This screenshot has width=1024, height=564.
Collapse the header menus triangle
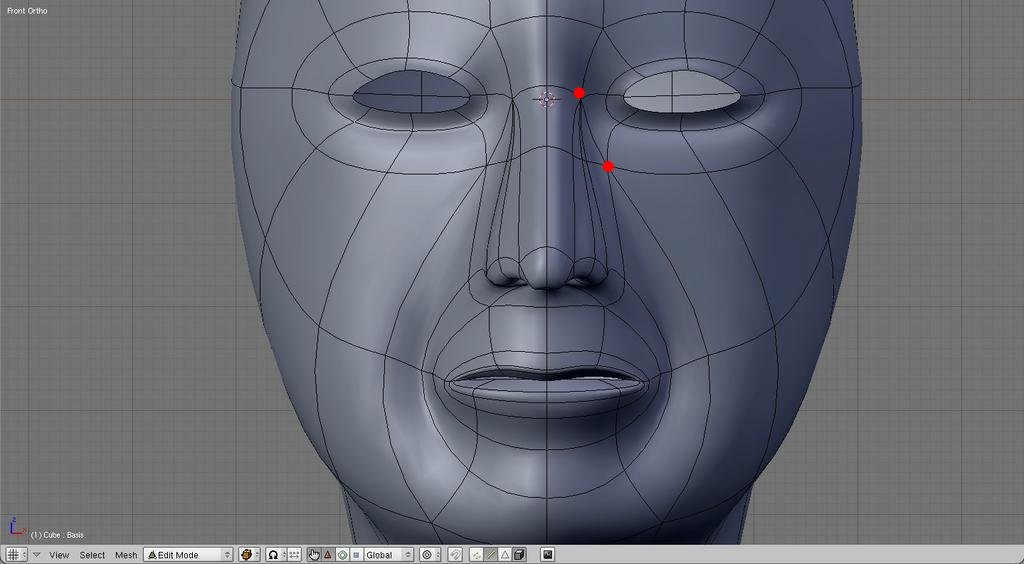point(37,554)
